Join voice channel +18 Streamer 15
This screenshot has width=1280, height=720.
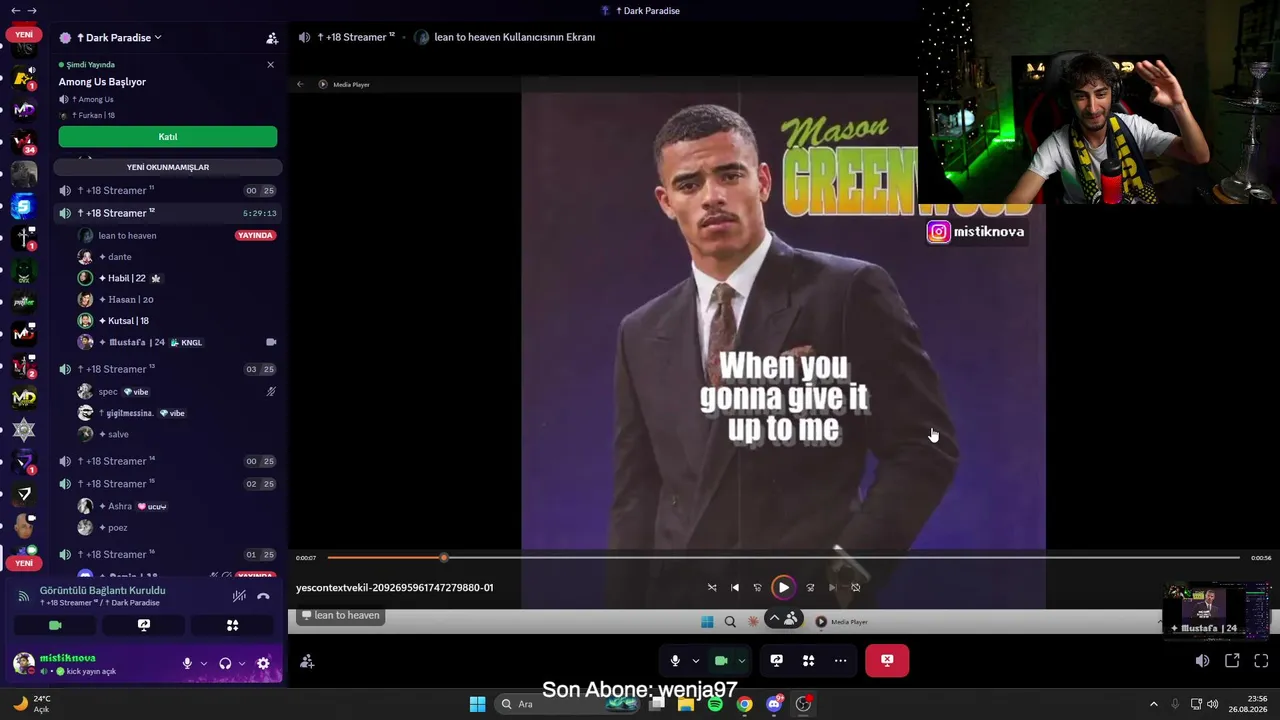[168, 484]
